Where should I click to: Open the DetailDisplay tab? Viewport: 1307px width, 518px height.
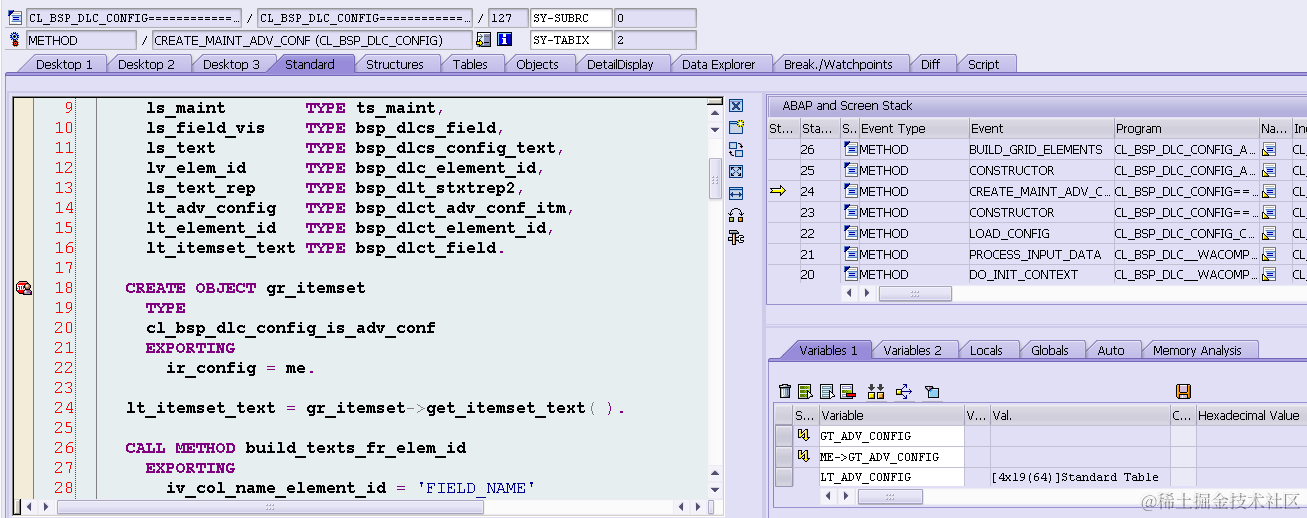(620, 64)
